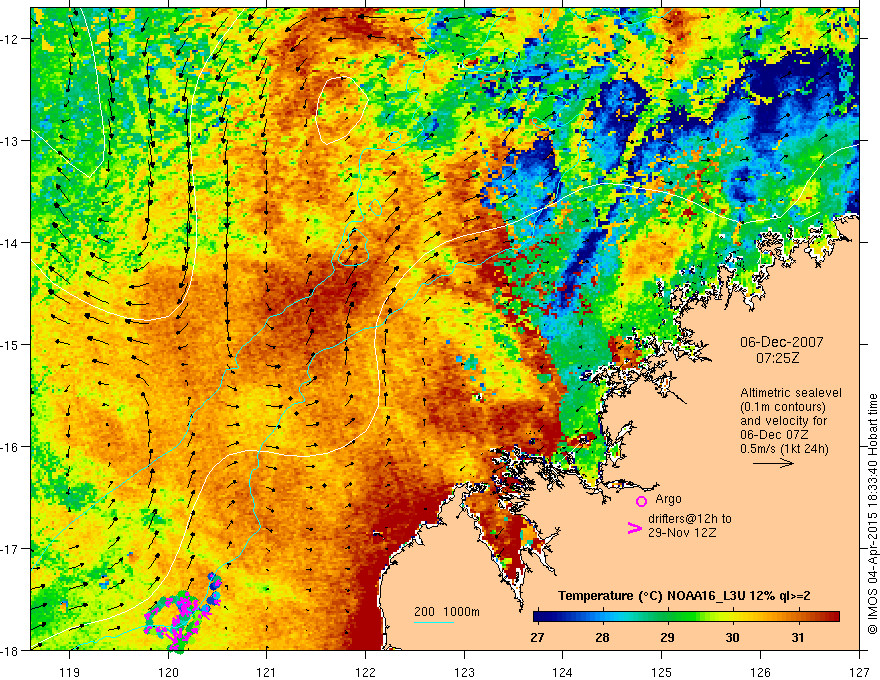Click the '07:25Z' time text
The height and width of the screenshot is (680, 880).
click(777, 357)
